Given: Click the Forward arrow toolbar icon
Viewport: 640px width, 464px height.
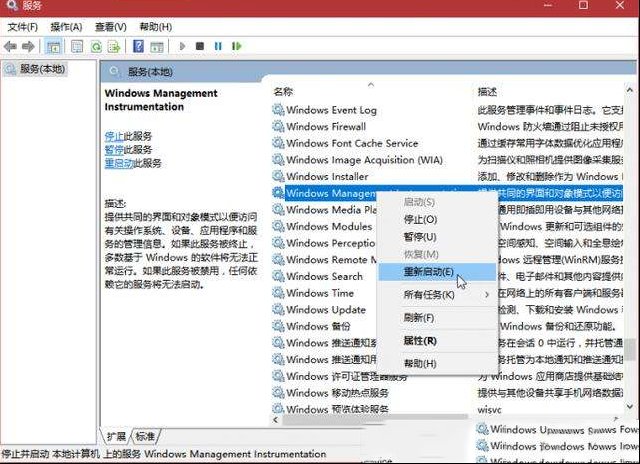Looking at the screenshot, I should (x=28, y=47).
